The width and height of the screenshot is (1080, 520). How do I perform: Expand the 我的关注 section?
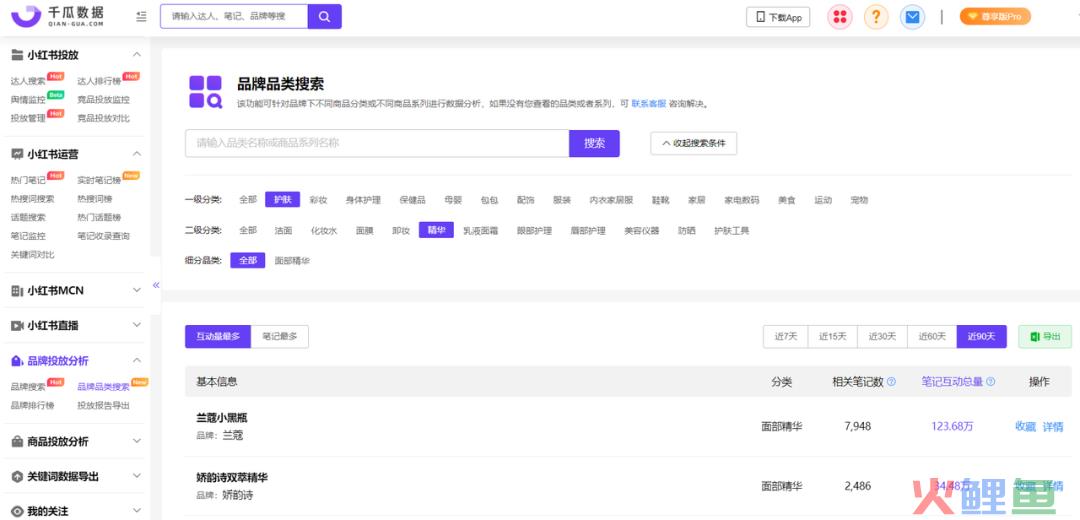[x=137, y=511]
